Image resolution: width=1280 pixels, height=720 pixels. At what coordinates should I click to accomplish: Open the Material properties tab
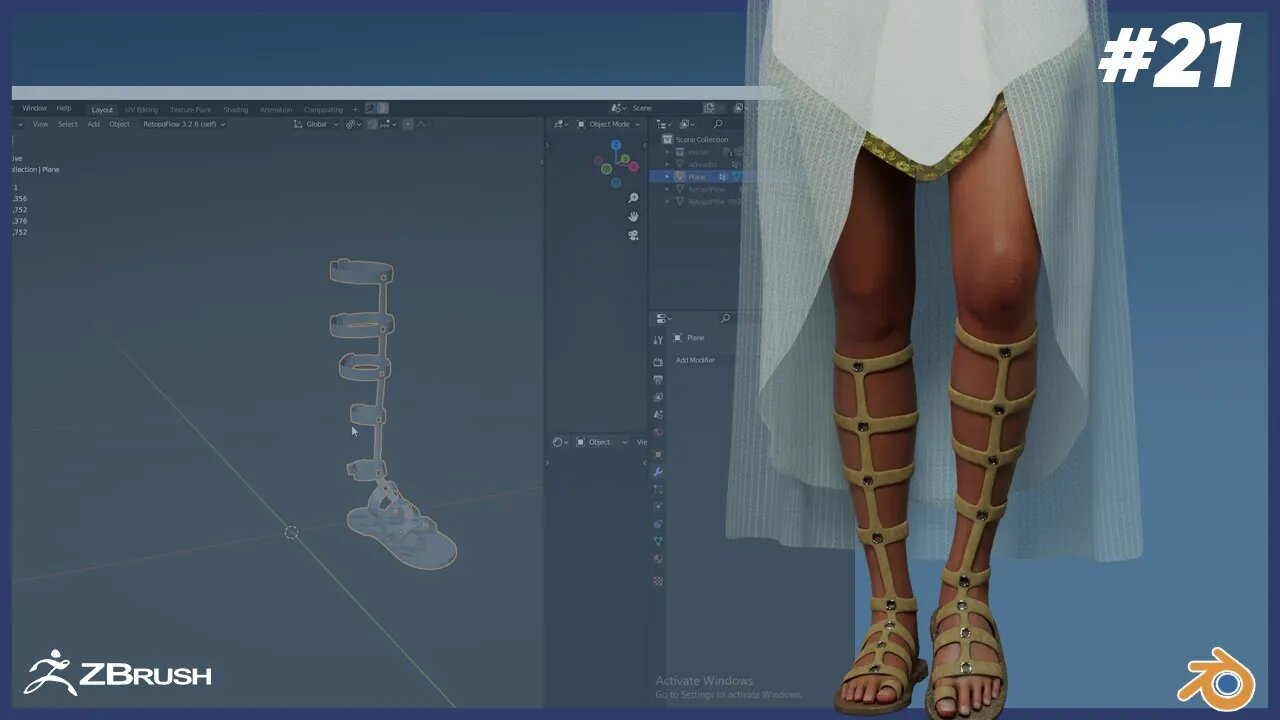[658, 558]
